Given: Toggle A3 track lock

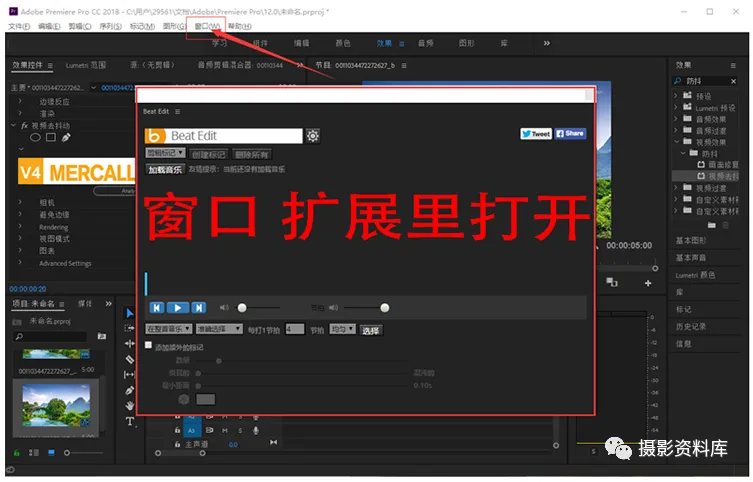Looking at the screenshot, I should (177, 431).
